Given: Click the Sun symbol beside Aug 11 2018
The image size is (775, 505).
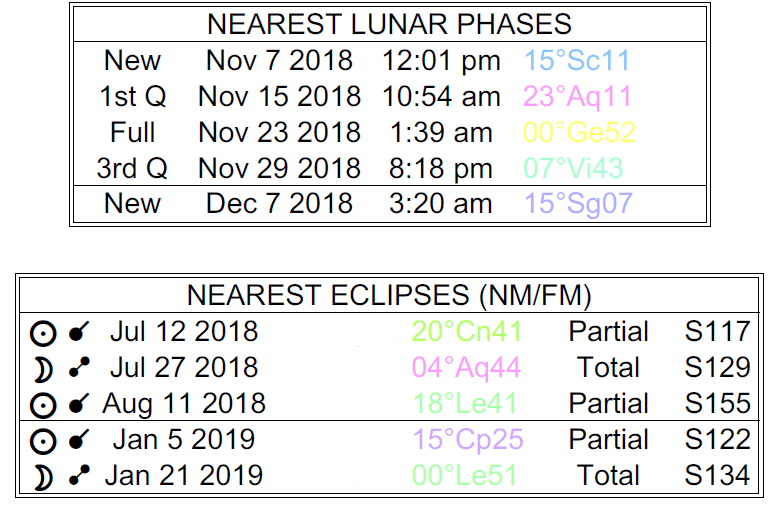Looking at the screenshot, I should [x=43, y=404].
